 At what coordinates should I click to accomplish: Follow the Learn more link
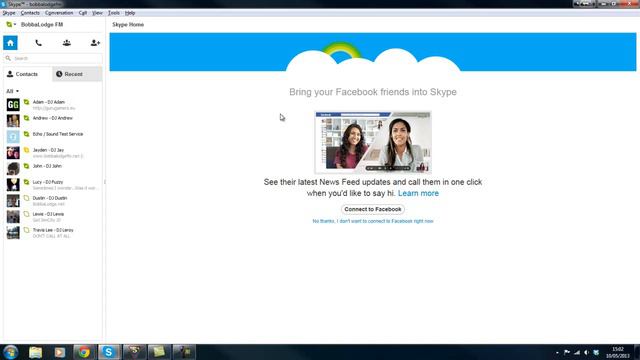click(x=418, y=193)
